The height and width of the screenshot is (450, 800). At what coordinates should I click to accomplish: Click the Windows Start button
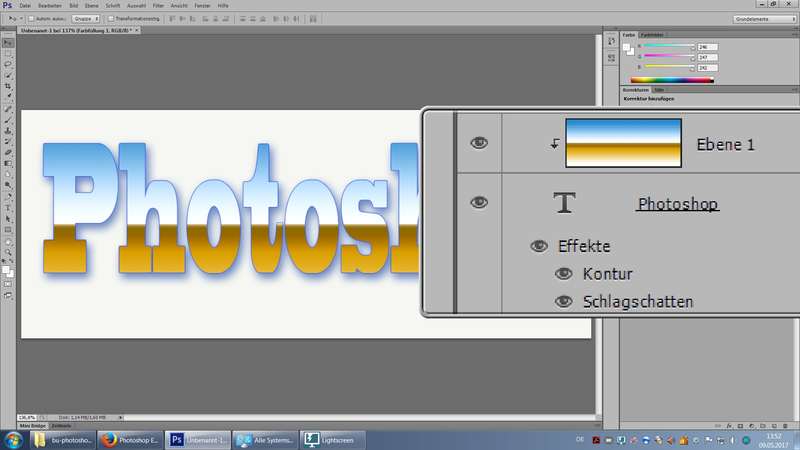[13, 440]
